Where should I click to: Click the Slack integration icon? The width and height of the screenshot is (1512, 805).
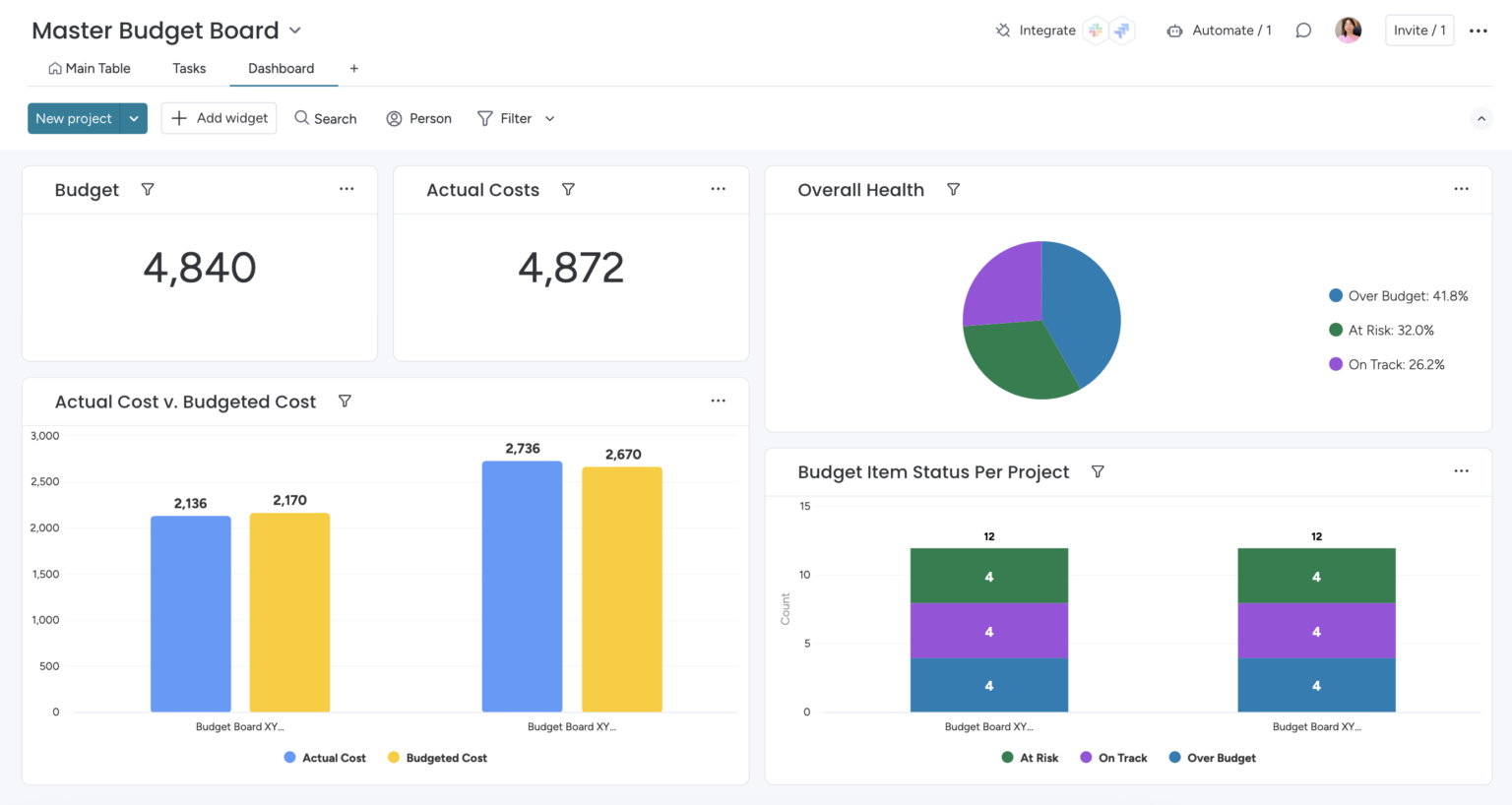coord(1095,31)
